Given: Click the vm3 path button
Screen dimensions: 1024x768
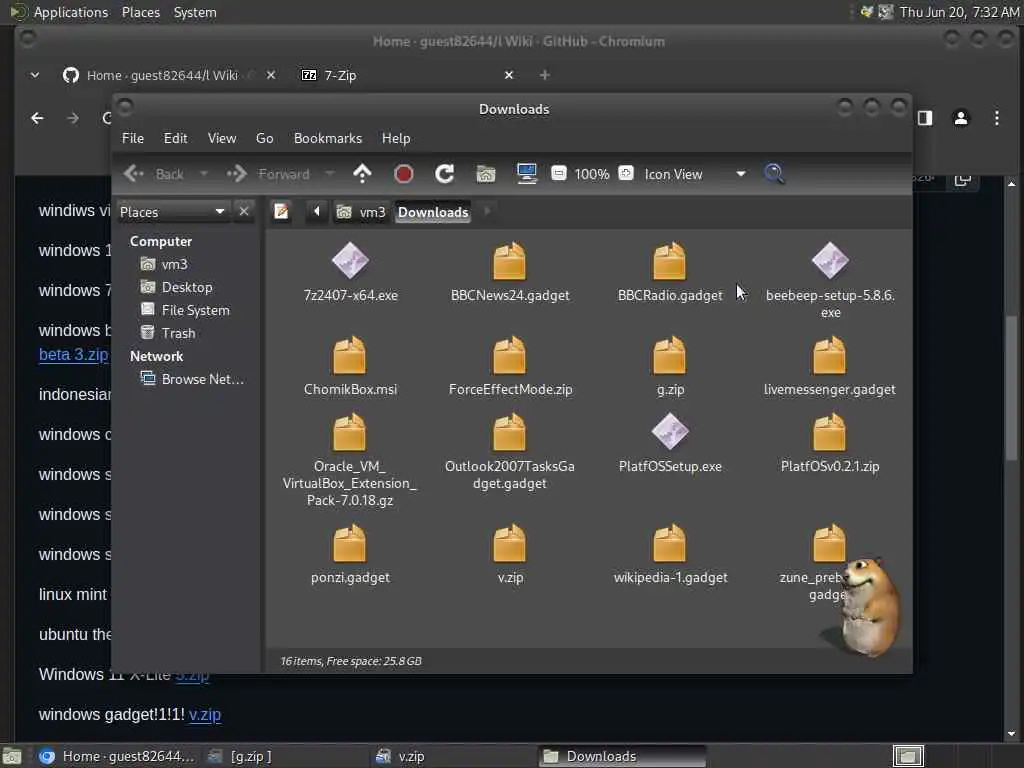Looking at the screenshot, I should click(x=361, y=212).
